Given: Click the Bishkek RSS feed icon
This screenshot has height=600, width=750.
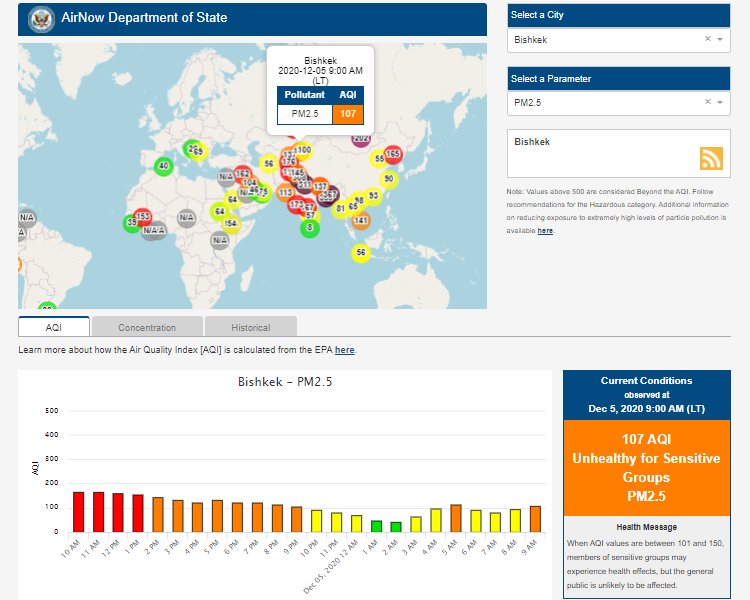Looking at the screenshot, I should pyautogui.click(x=711, y=158).
